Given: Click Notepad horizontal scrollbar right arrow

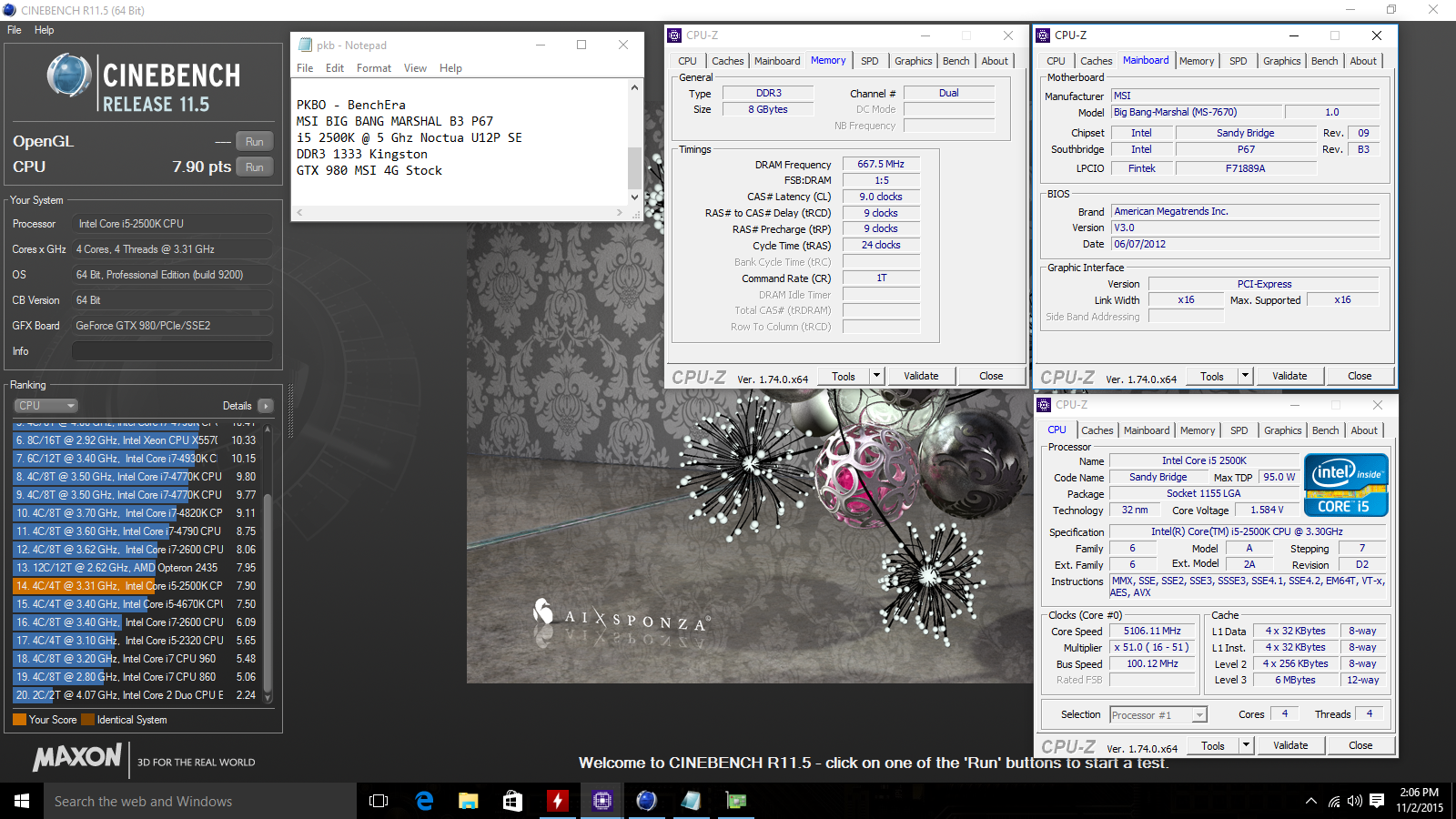Looking at the screenshot, I should [x=620, y=212].
